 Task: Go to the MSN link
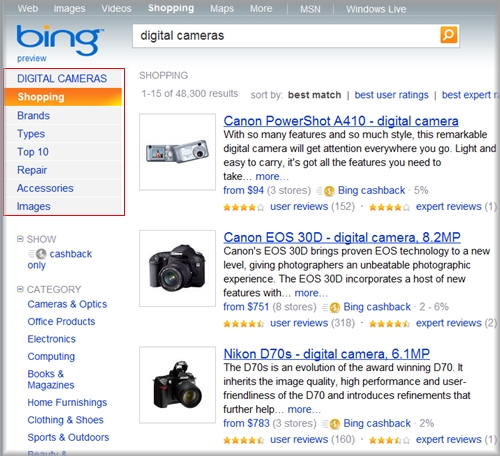[x=310, y=9]
